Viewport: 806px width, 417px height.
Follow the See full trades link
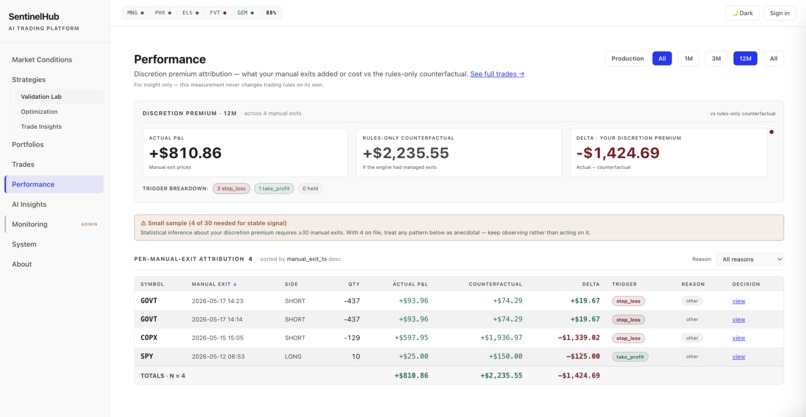[x=497, y=74]
